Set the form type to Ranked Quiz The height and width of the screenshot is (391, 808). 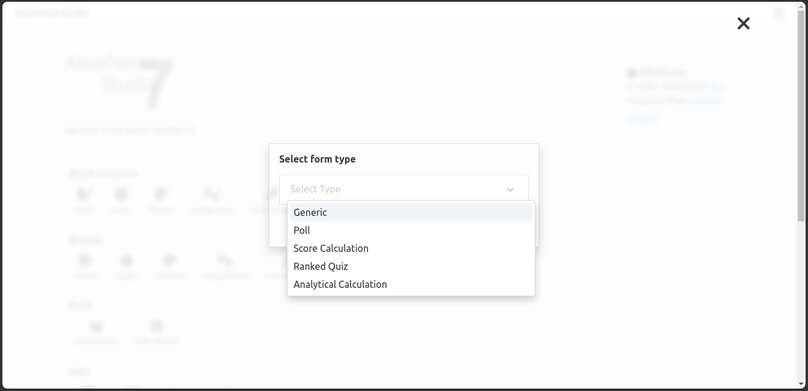(x=411, y=266)
